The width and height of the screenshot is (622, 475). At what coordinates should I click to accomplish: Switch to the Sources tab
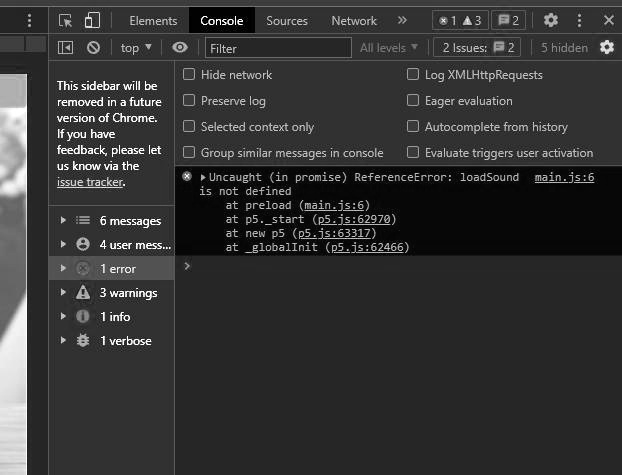point(286,20)
